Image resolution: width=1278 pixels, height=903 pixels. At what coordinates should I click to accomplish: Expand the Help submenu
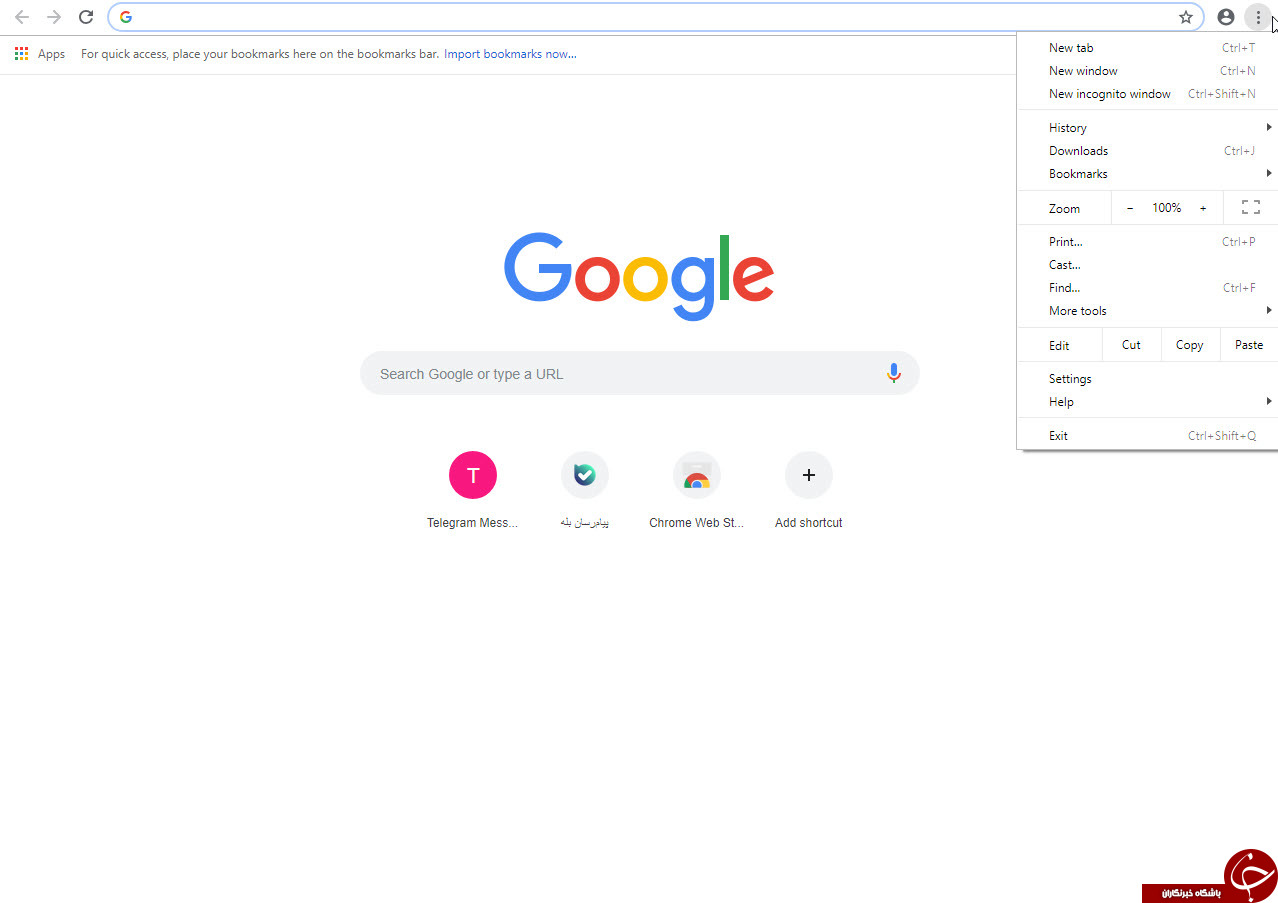tap(1147, 402)
